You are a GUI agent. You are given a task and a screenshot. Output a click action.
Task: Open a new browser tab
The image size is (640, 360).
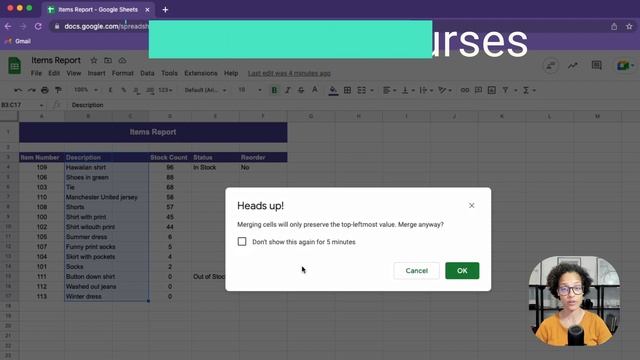(165, 9)
